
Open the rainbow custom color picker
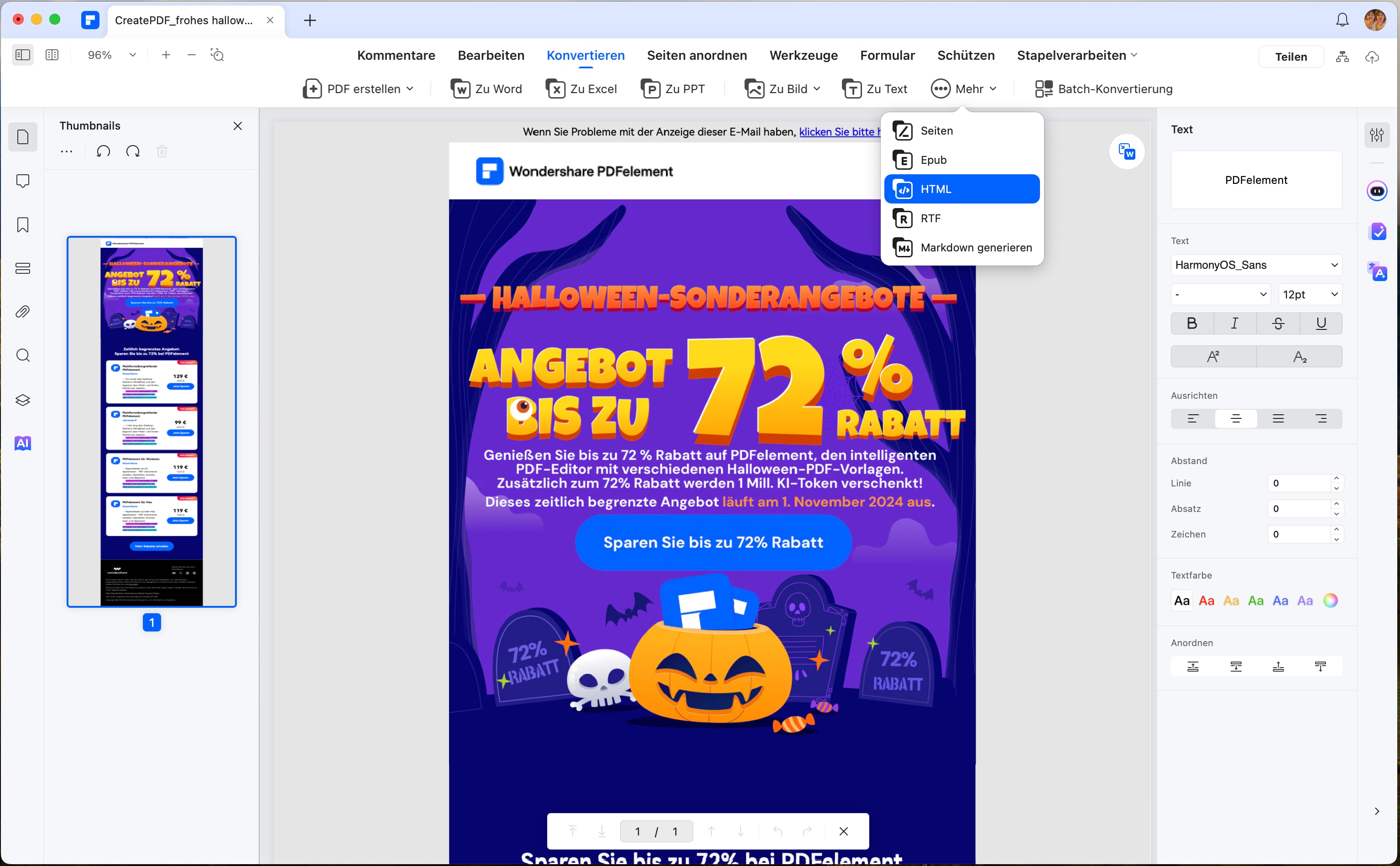[1330, 600]
